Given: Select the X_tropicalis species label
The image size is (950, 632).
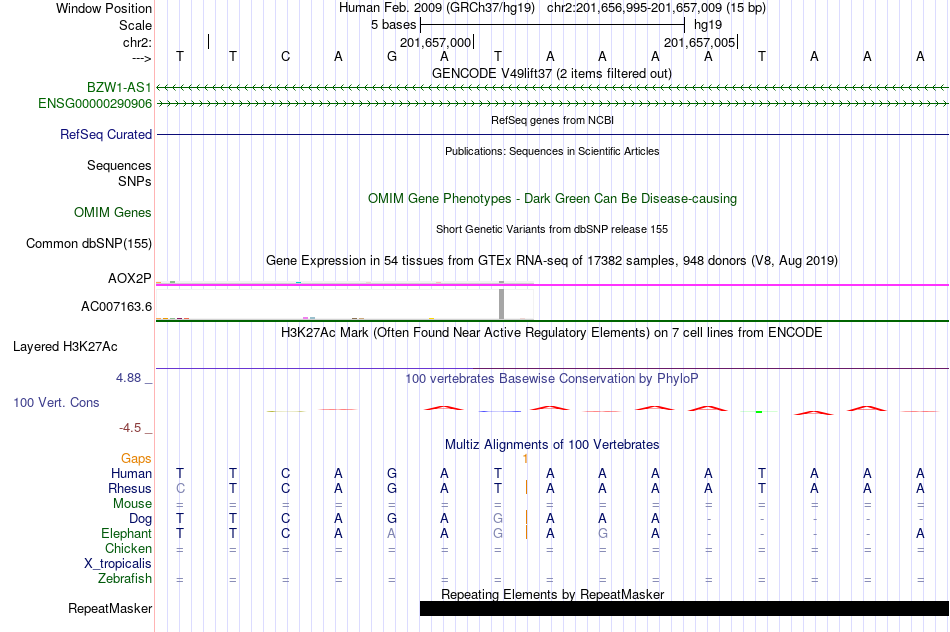Looking at the screenshot, I should click(x=118, y=564).
